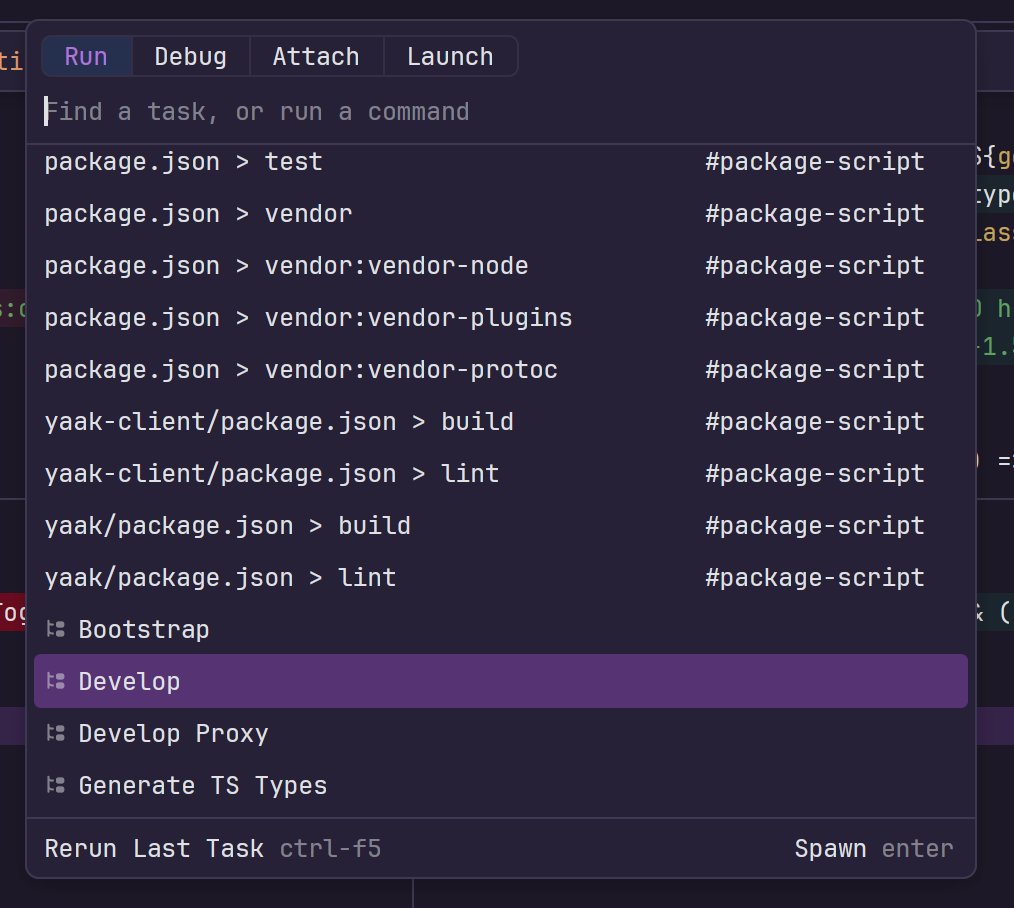The width and height of the screenshot is (1014, 908).
Task: Click Rerun Last Task button
Action: tap(213, 849)
